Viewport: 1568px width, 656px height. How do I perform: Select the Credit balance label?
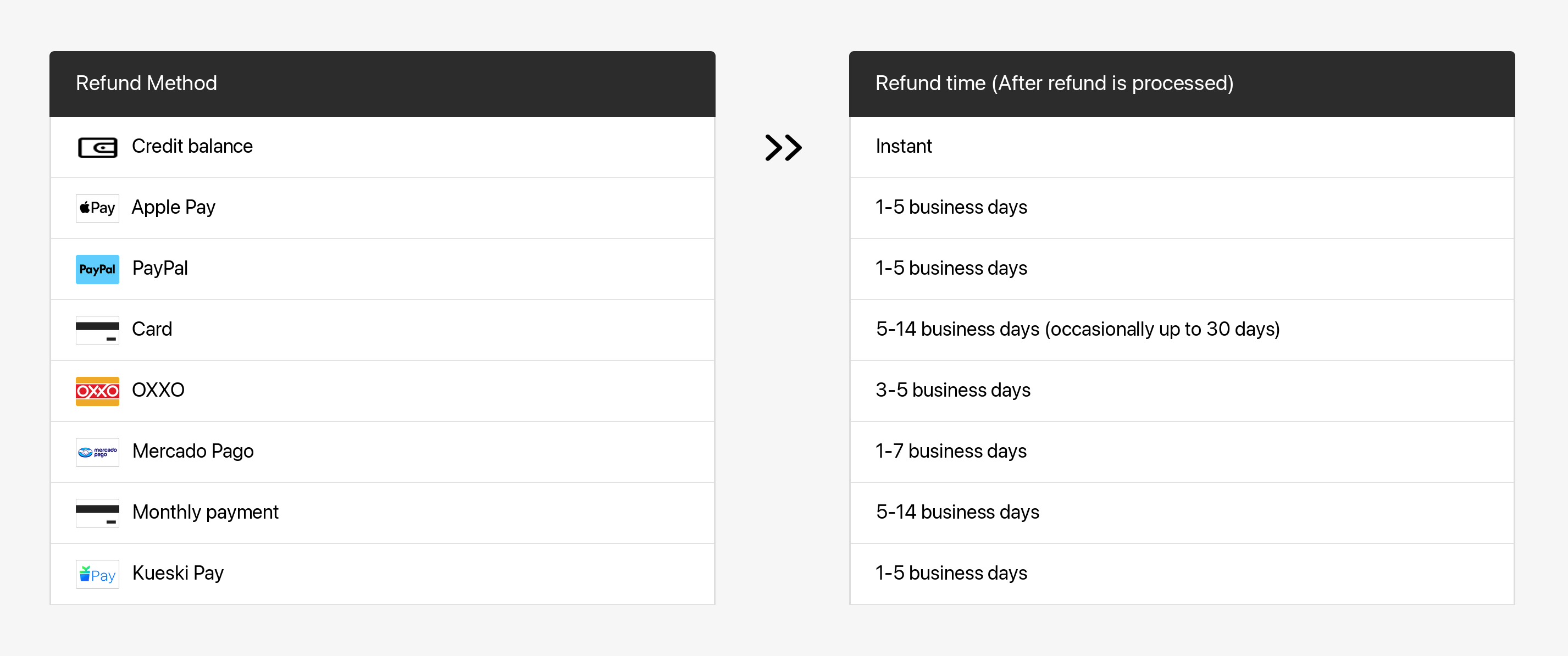(192, 146)
